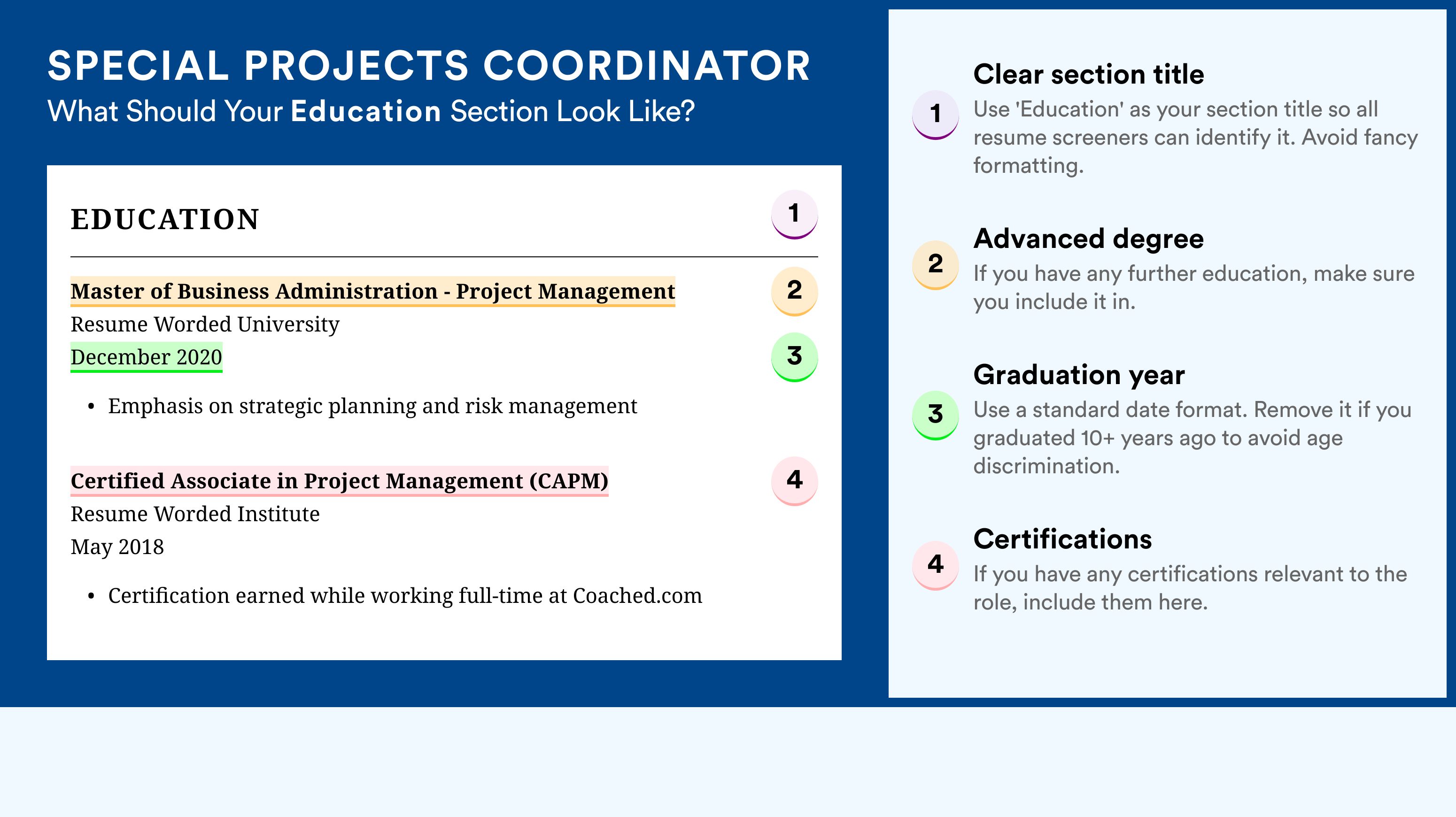Click the pink number 4 badge in resume
This screenshot has width=1456, height=817.
tap(794, 481)
